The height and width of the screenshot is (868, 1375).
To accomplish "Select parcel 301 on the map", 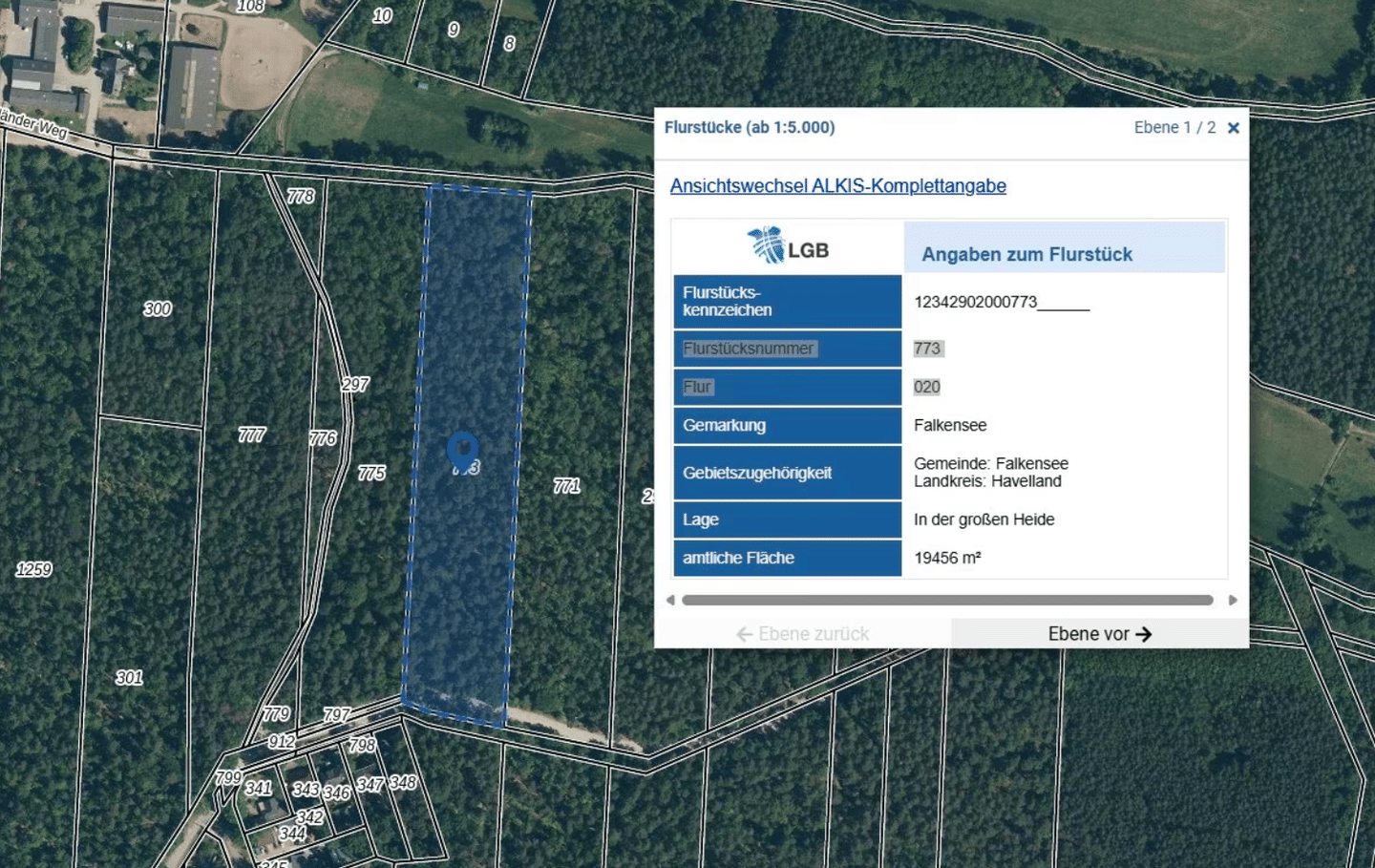I will [x=129, y=678].
